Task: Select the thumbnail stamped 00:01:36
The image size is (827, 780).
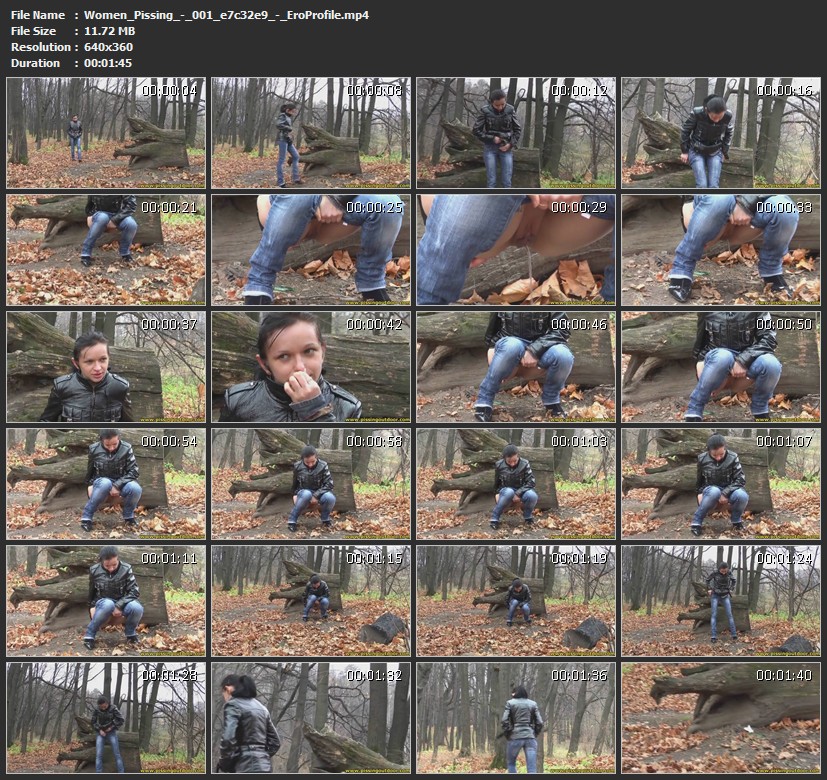Action: point(516,717)
